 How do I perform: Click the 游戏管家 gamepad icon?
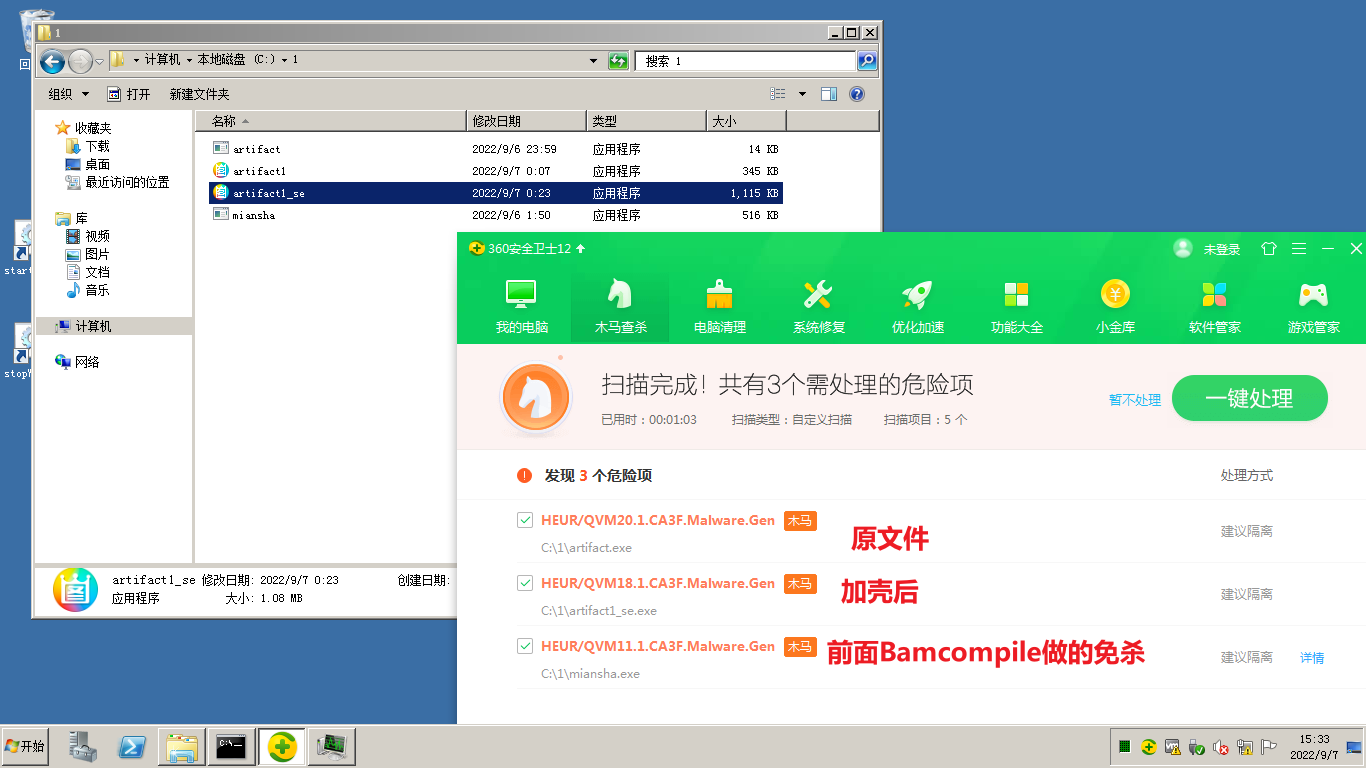[1313, 294]
